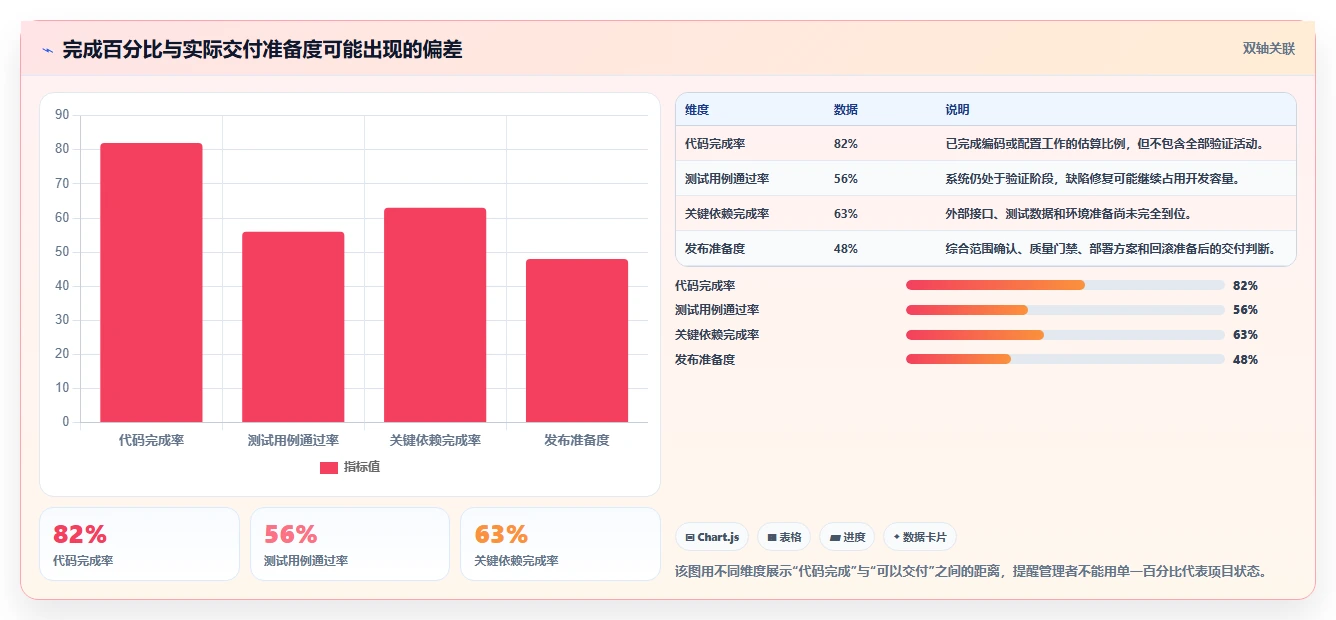Open the 82% 代码完成率 data card

pyautogui.click(x=139, y=544)
